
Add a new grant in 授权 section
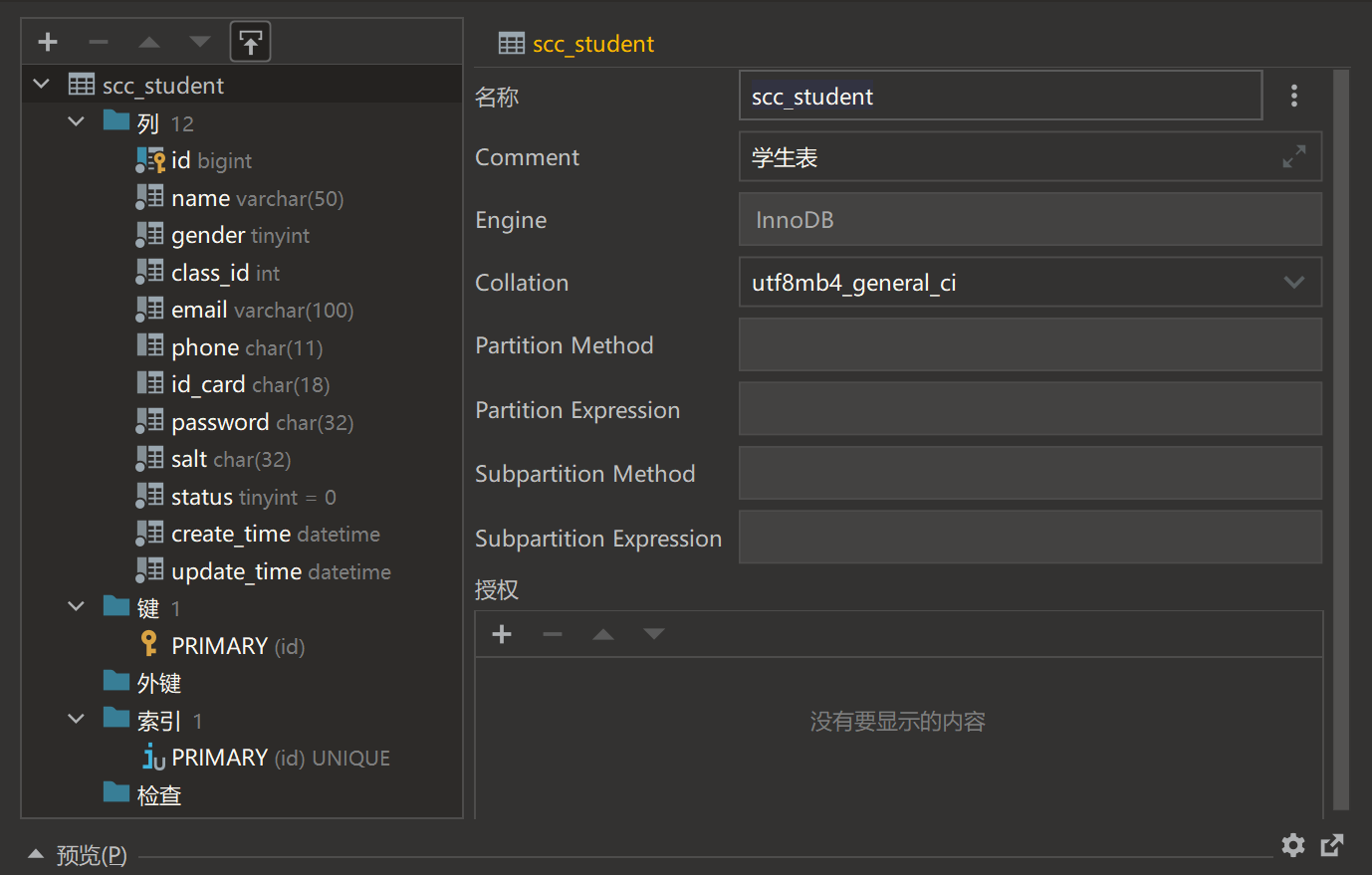502,634
